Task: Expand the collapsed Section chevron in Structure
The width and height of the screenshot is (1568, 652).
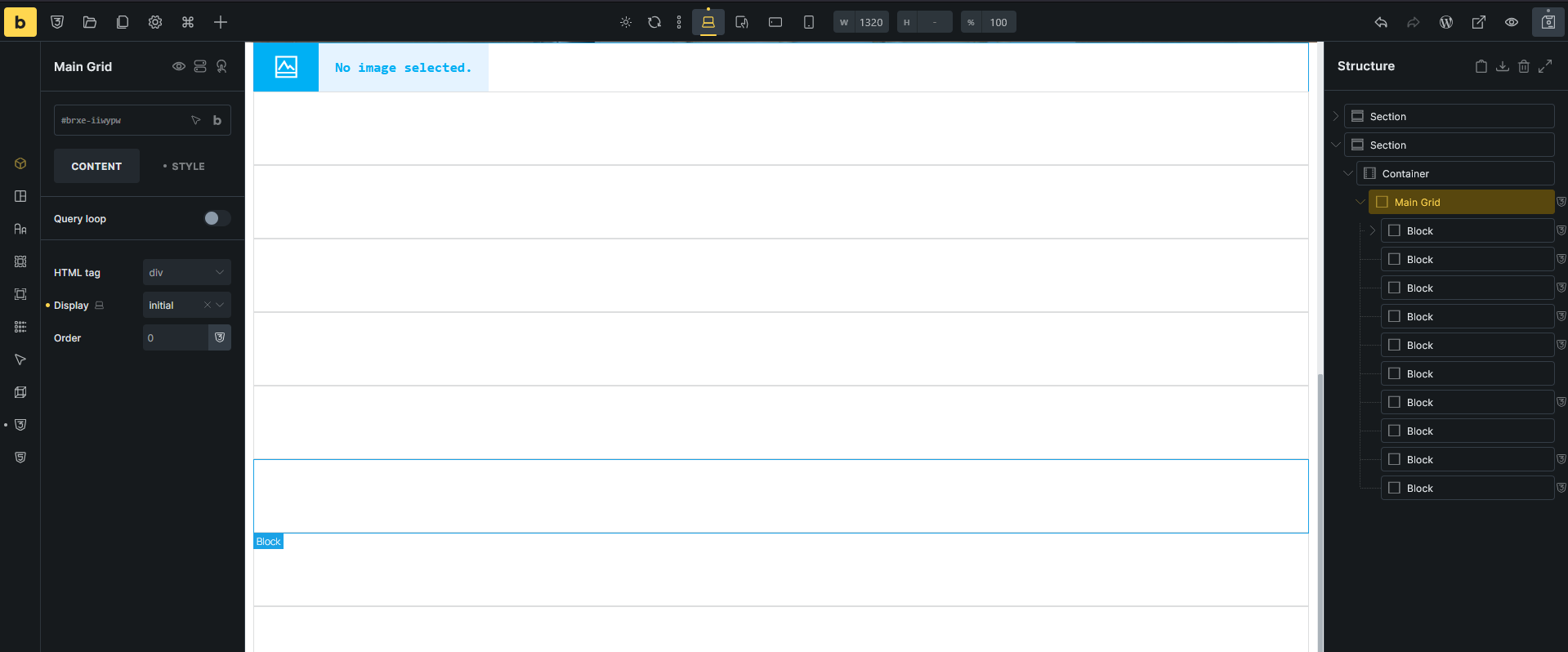Action: 1336,116
